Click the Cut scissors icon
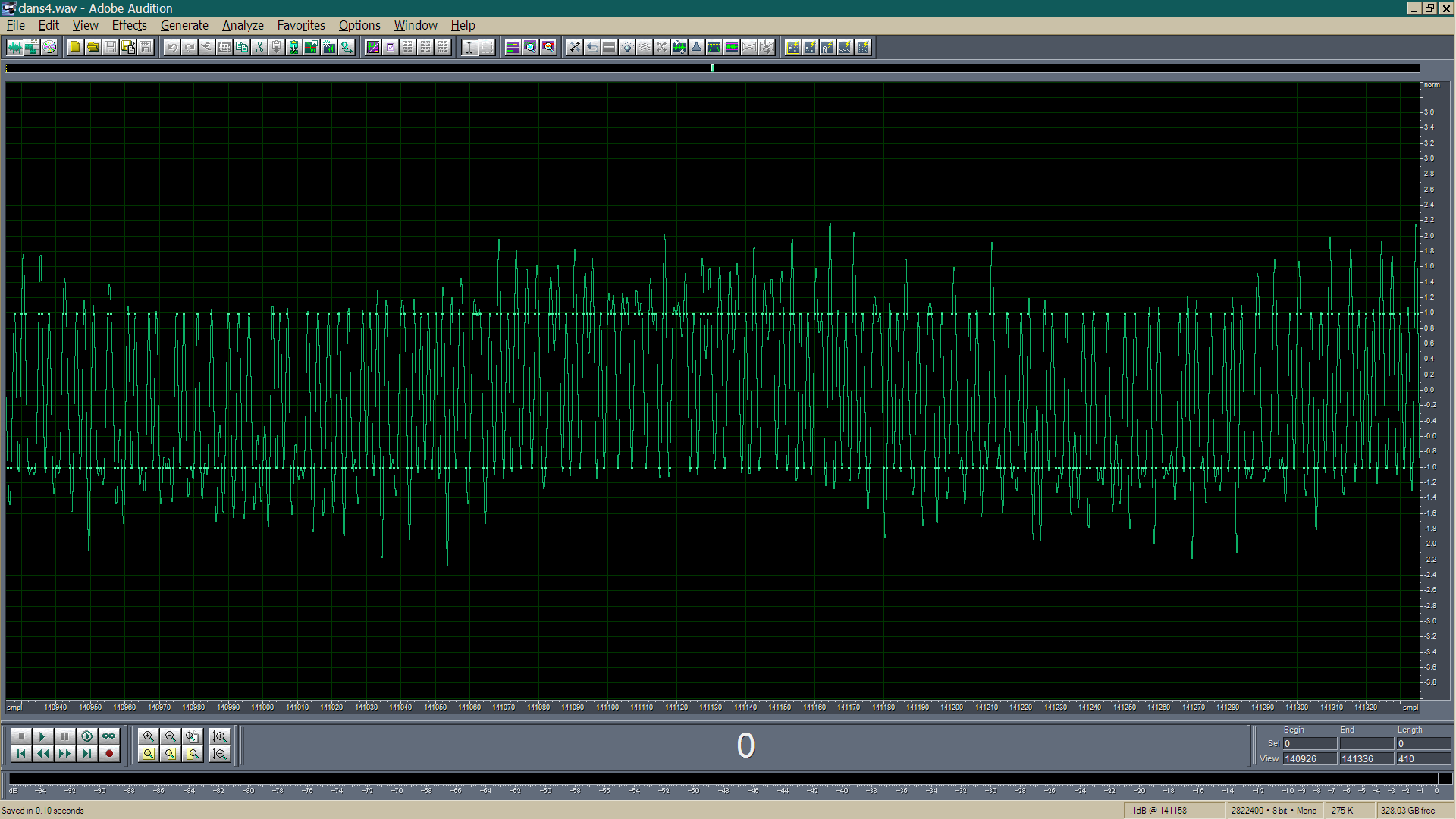 tap(259, 47)
